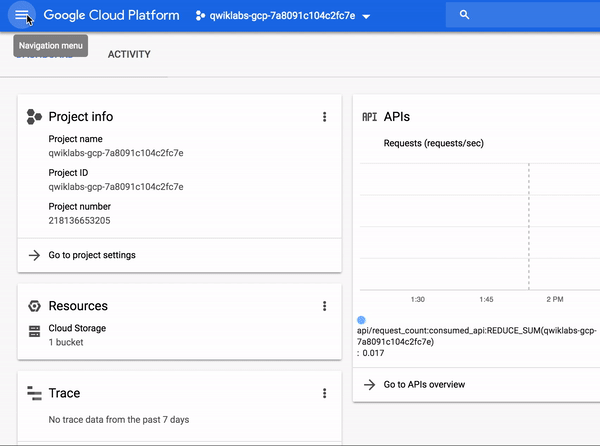This screenshot has height=446, width=600.
Task: Open Trace card three-dot menu
Action: [x=324, y=394]
